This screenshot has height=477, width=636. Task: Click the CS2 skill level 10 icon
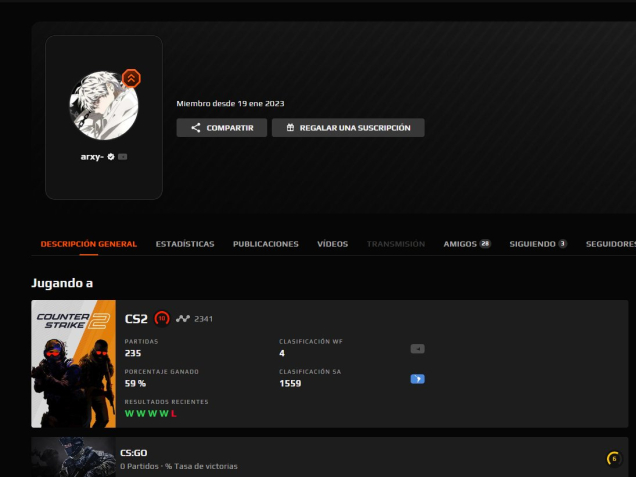coord(162,319)
